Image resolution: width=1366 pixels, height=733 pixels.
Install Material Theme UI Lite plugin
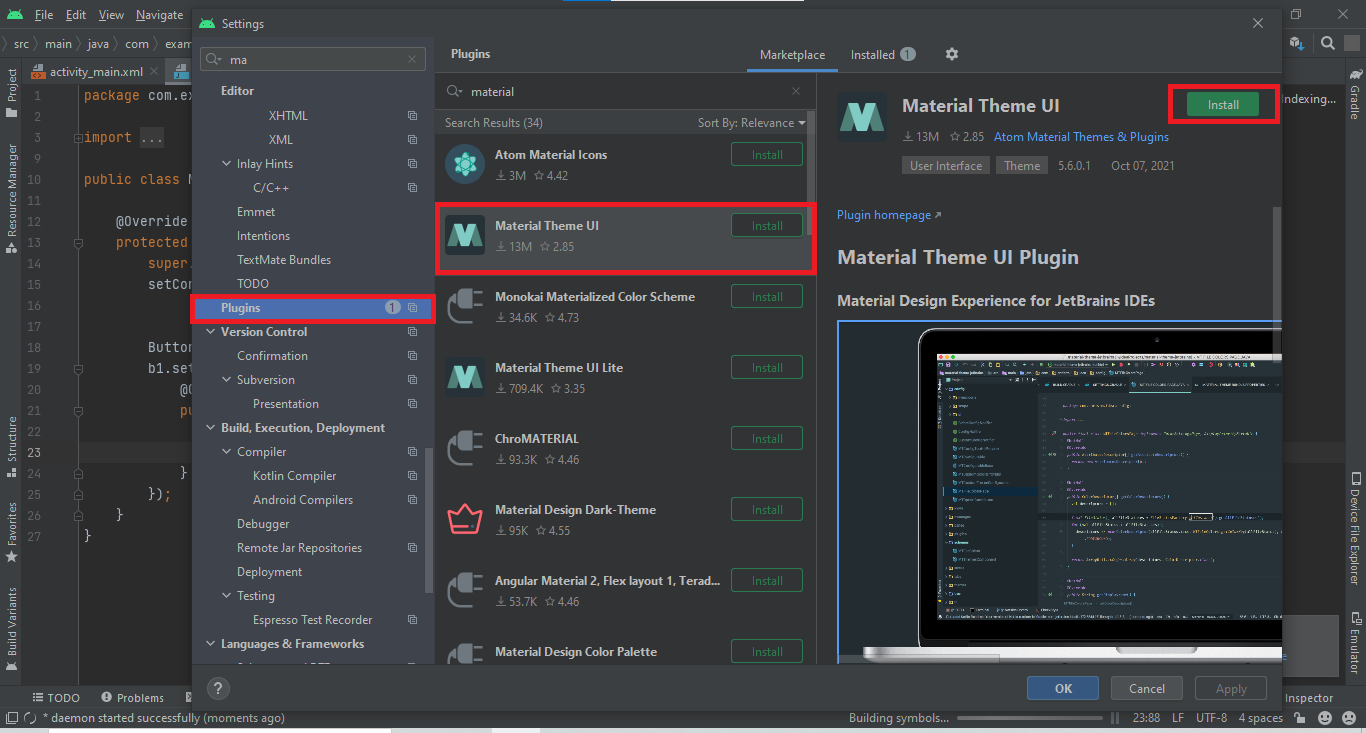pos(767,368)
